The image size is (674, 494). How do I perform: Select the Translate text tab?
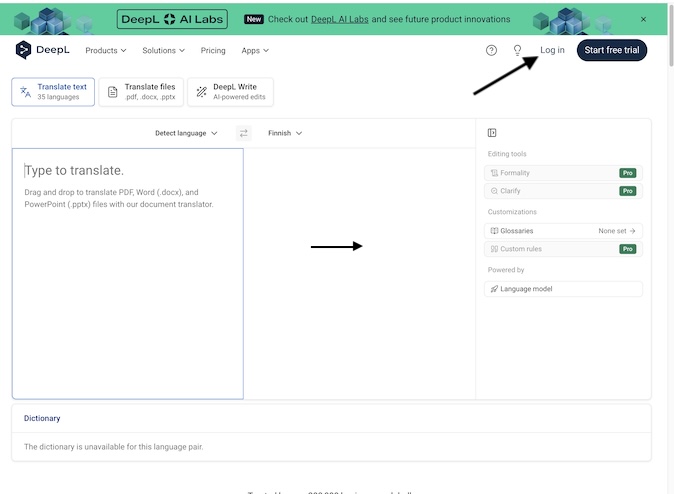pyautogui.click(x=53, y=92)
